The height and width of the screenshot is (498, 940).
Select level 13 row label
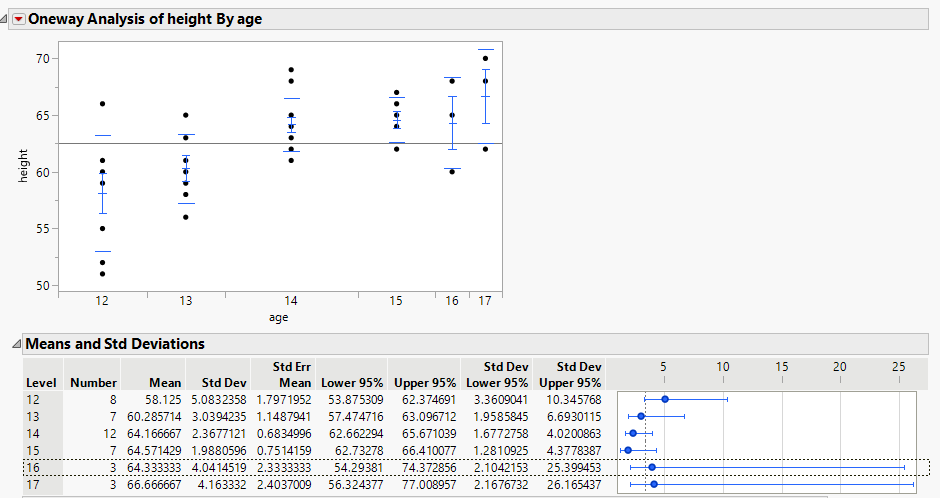(33, 416)
